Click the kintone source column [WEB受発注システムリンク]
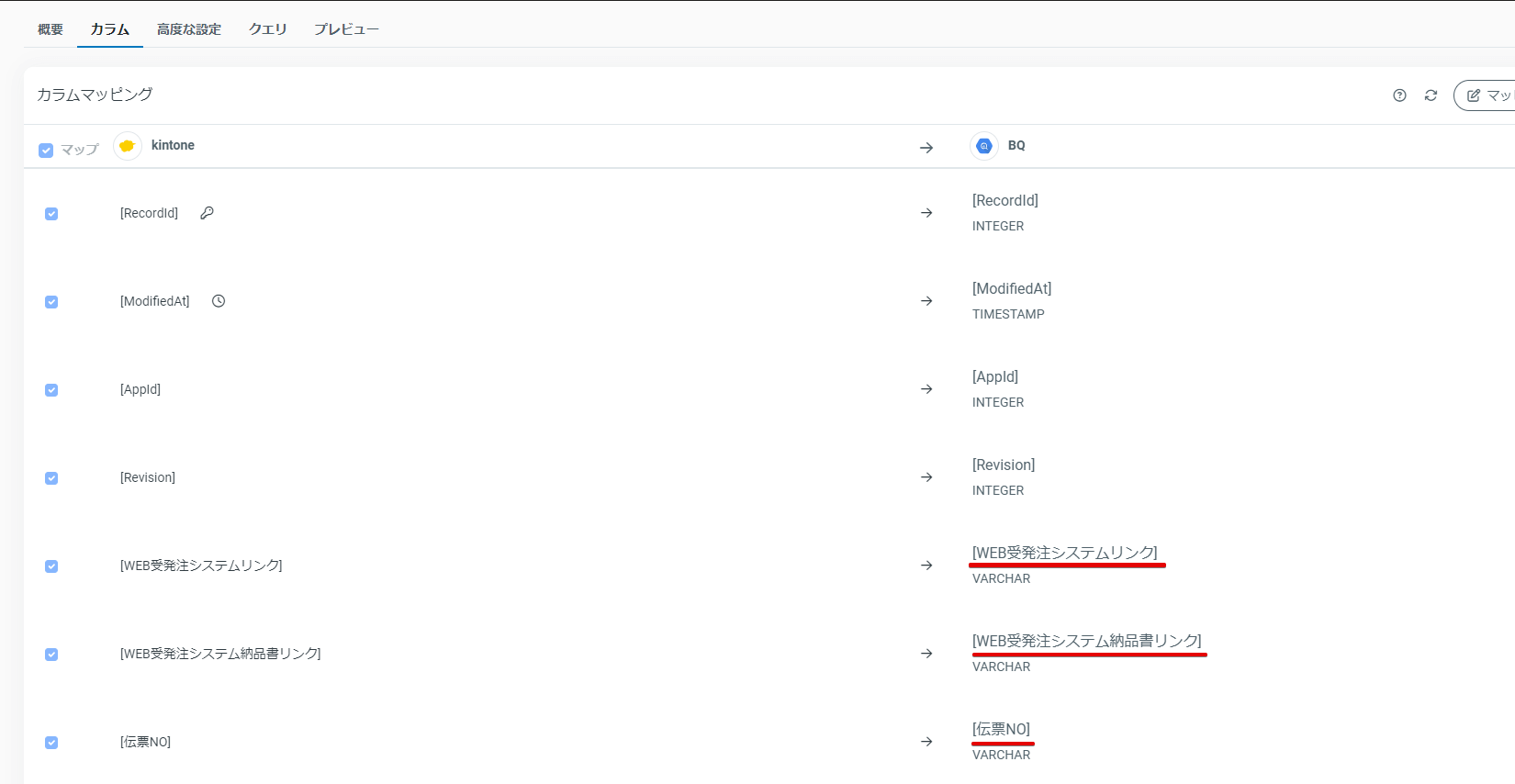This screenshot has height=784, width=1515. 201,566
